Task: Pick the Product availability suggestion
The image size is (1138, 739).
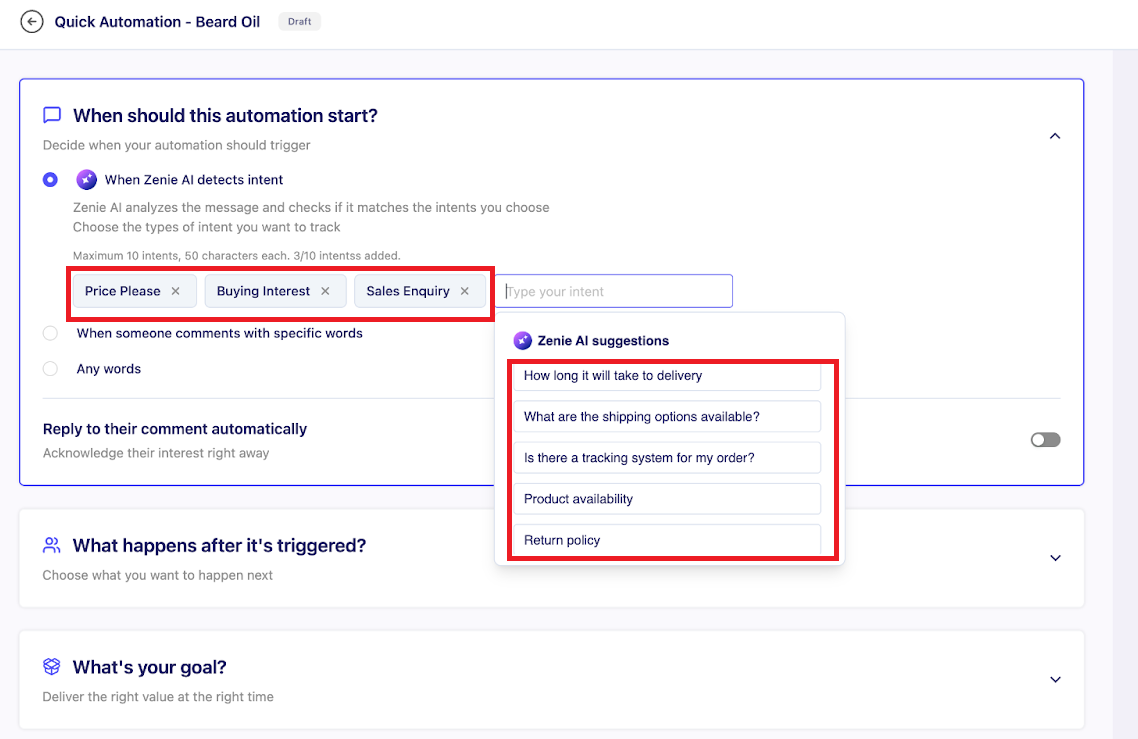Action: pyautogui.click(x=666, y=499)
